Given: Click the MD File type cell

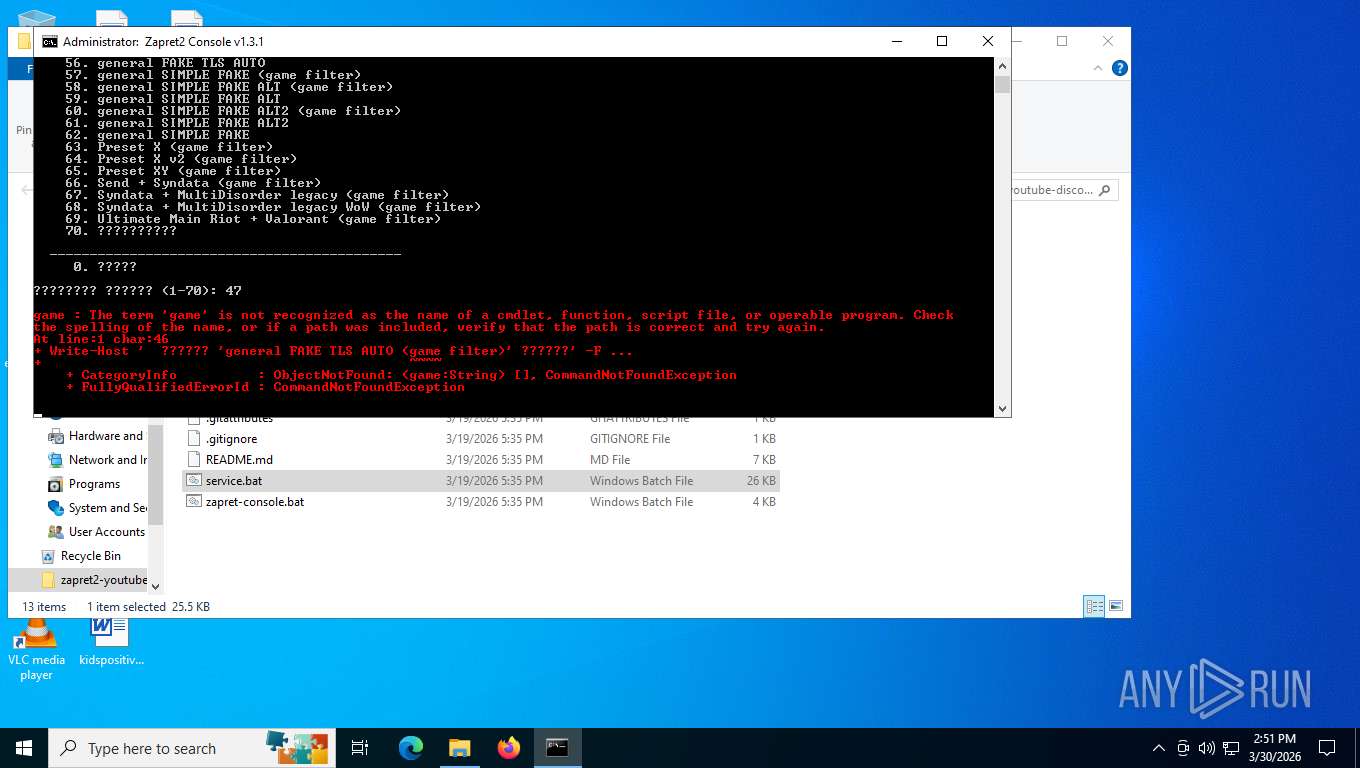Looking at the screenshot, I should (x=610, y=460).
